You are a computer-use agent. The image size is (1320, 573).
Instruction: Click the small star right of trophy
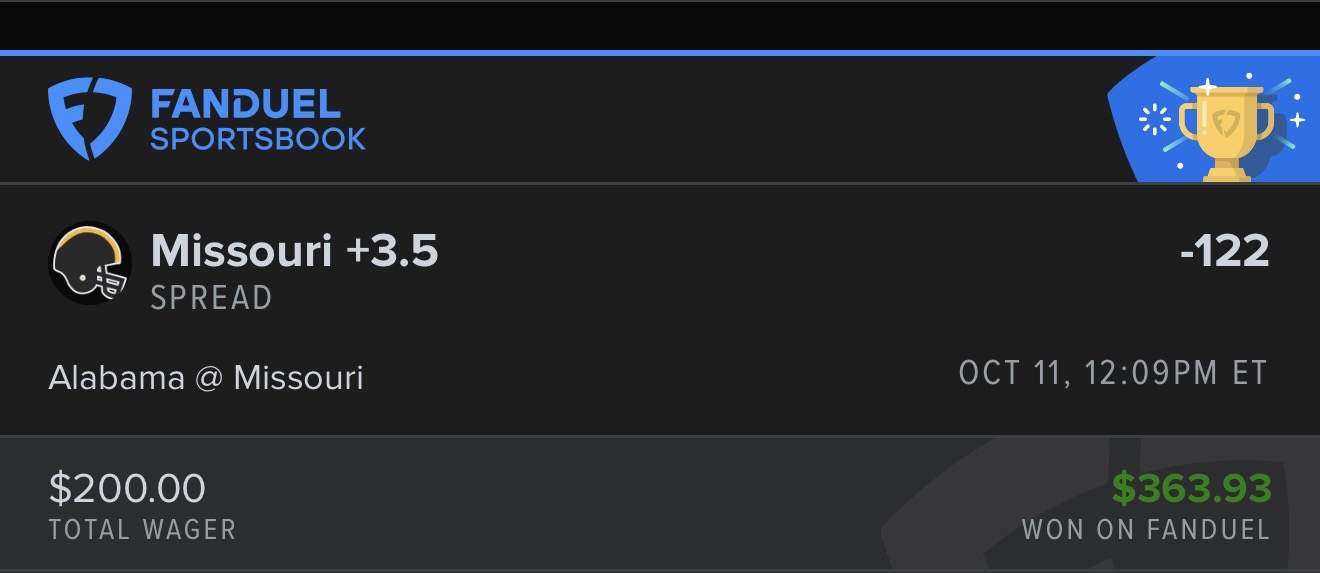pos(1297,120)
